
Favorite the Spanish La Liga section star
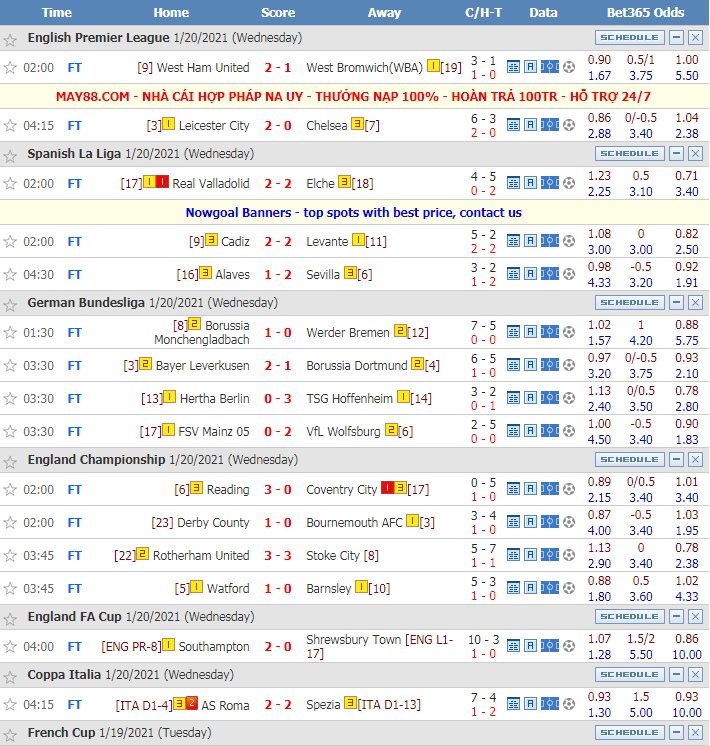(x=10, y=156)
